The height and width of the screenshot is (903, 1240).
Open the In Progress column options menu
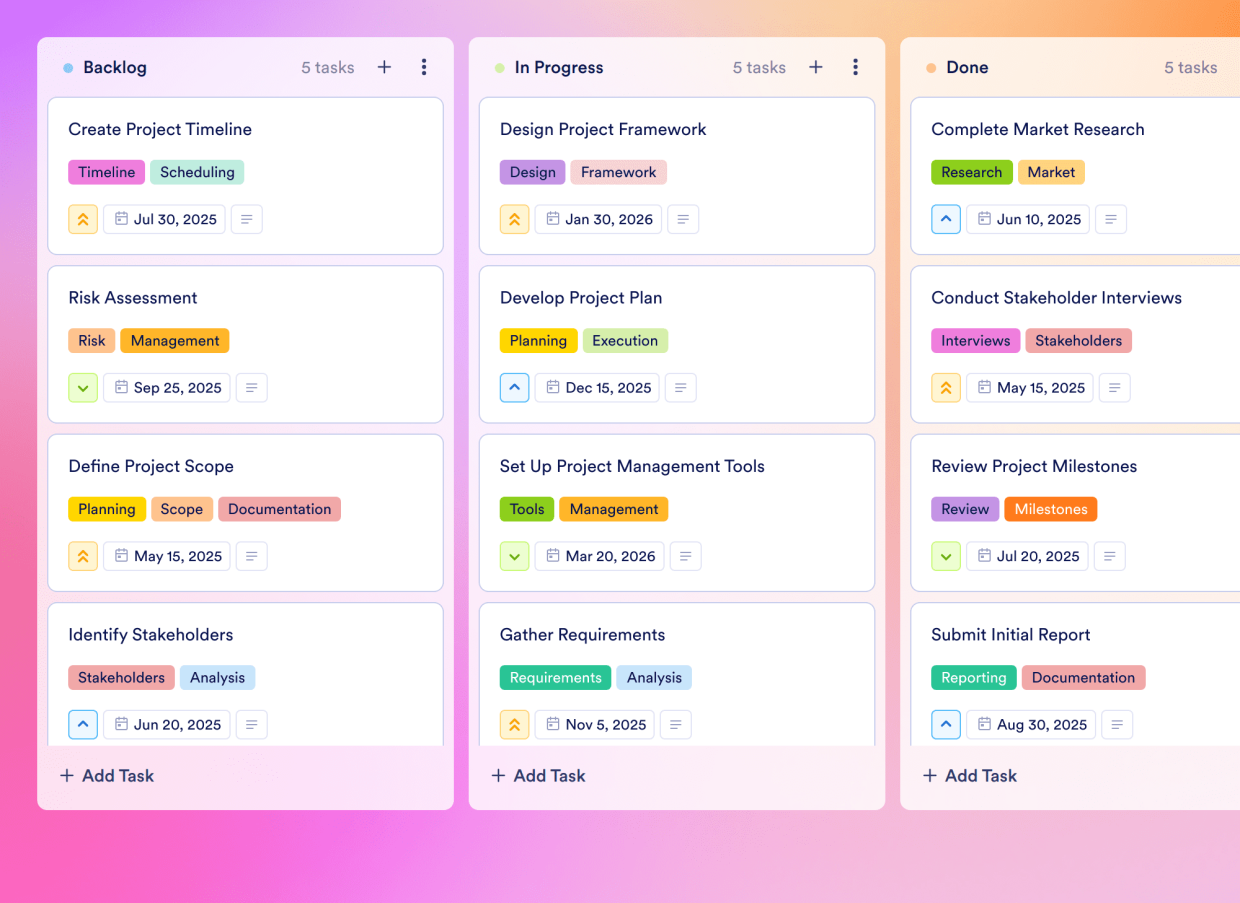coord(856,67)
